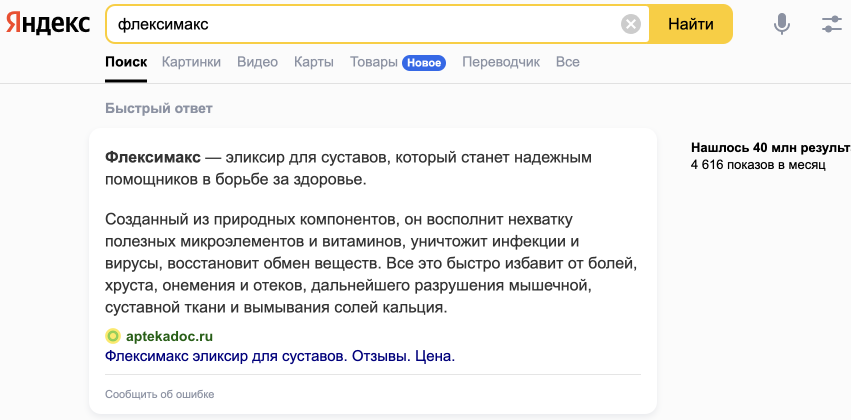Activate voice search microphone
The width and height of the screenshot is (851, 420).
(782, 24)
